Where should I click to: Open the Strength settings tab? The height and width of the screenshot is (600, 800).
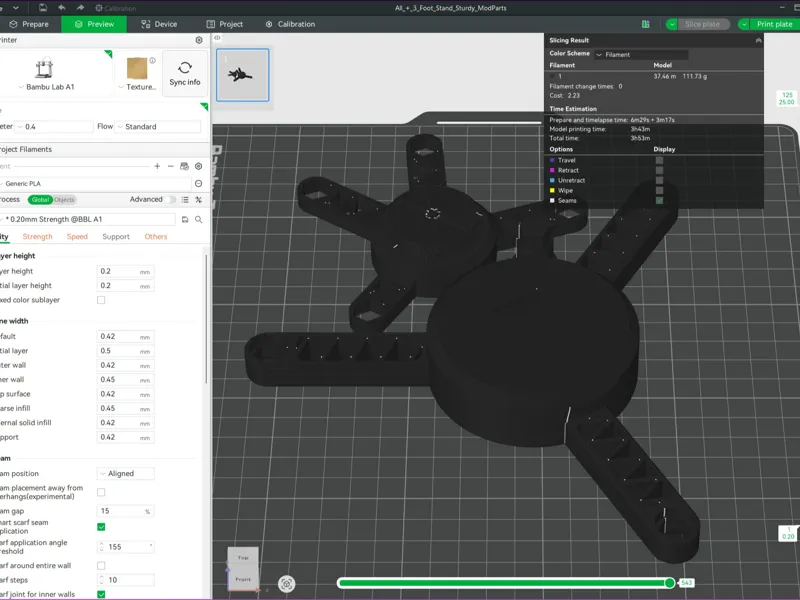coord(37,237)
